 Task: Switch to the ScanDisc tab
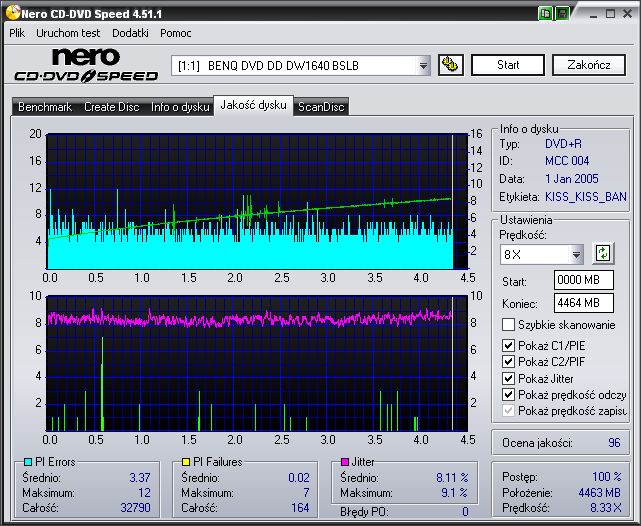click(x=321, y=107)
